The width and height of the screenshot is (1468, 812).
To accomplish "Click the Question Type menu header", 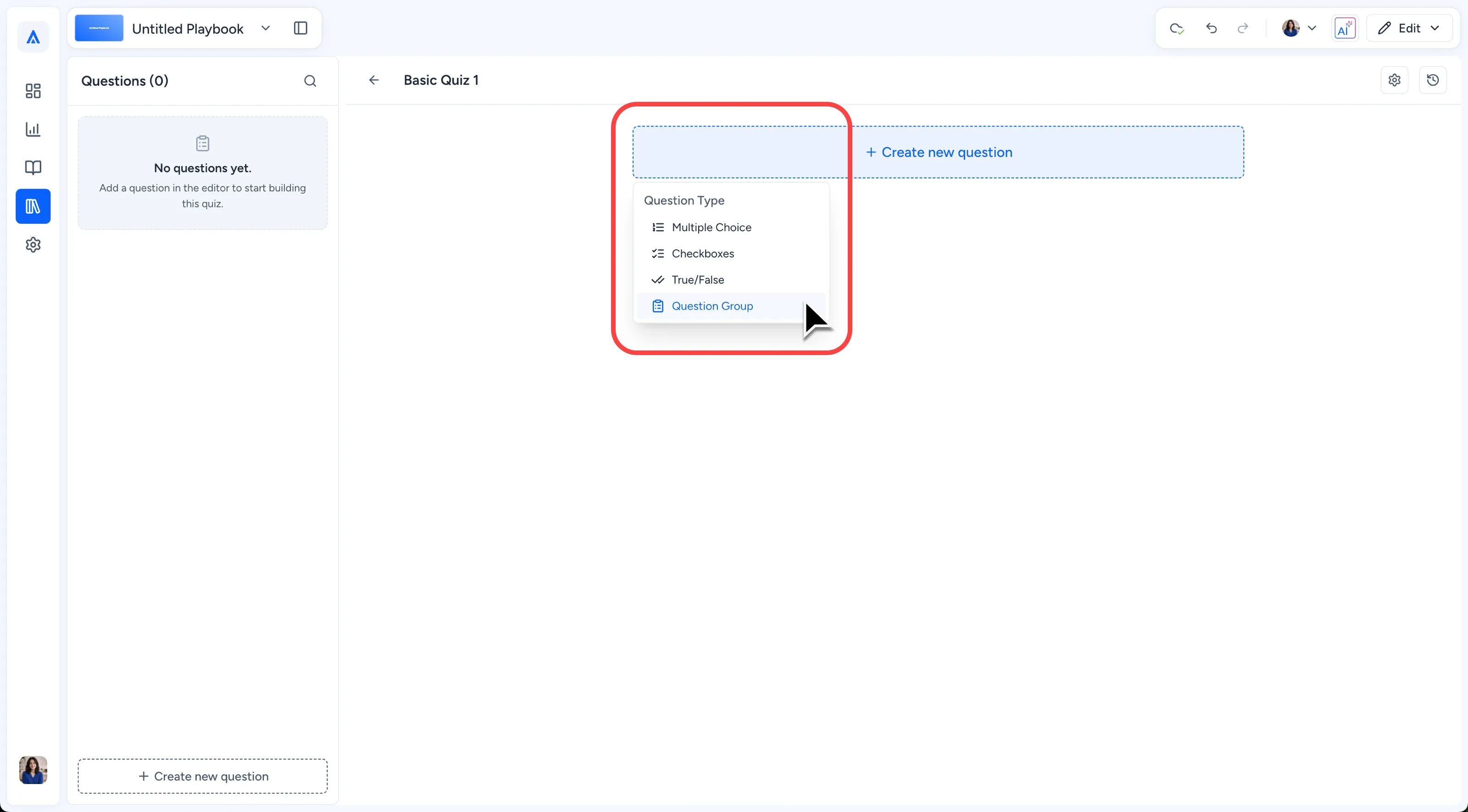I will [684, 200].
